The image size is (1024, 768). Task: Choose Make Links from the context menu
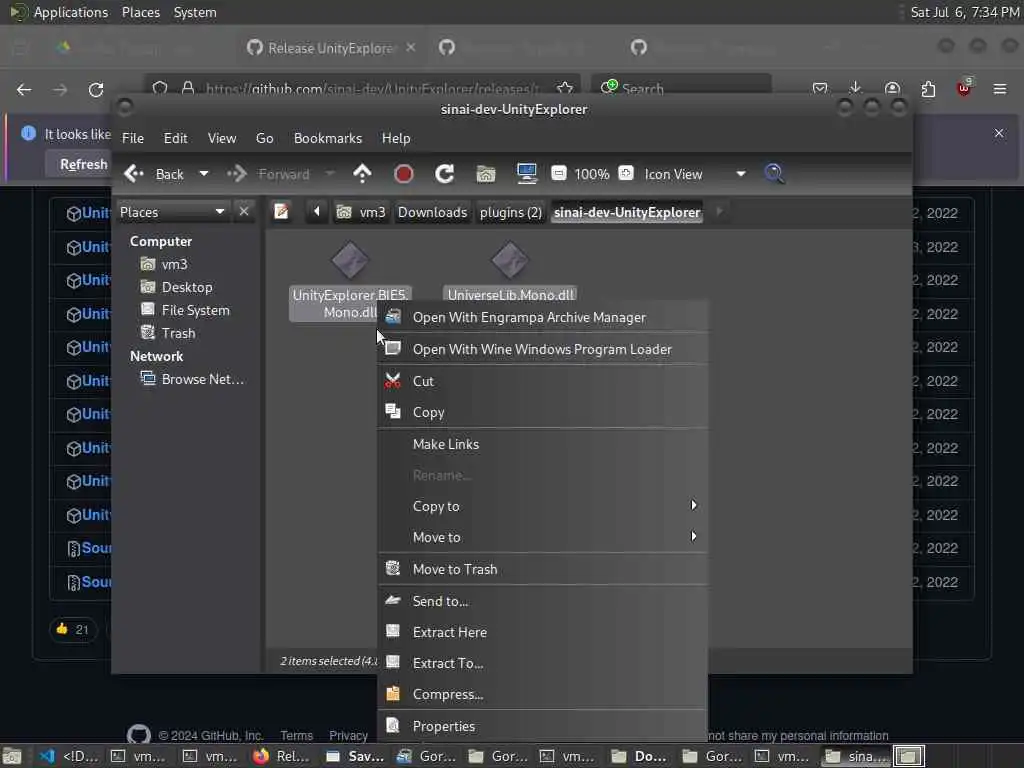coord(543,445)
